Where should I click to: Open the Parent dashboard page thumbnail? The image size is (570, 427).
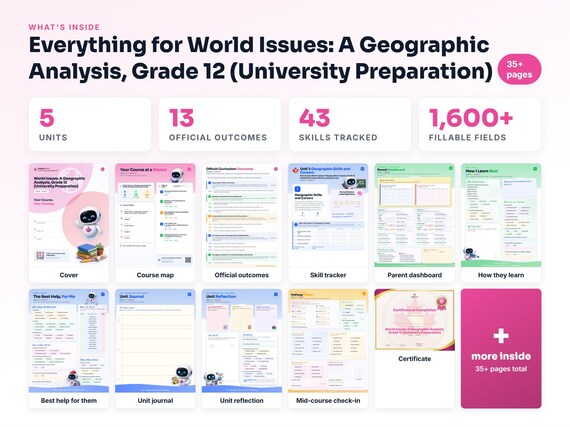pos(415,215)
